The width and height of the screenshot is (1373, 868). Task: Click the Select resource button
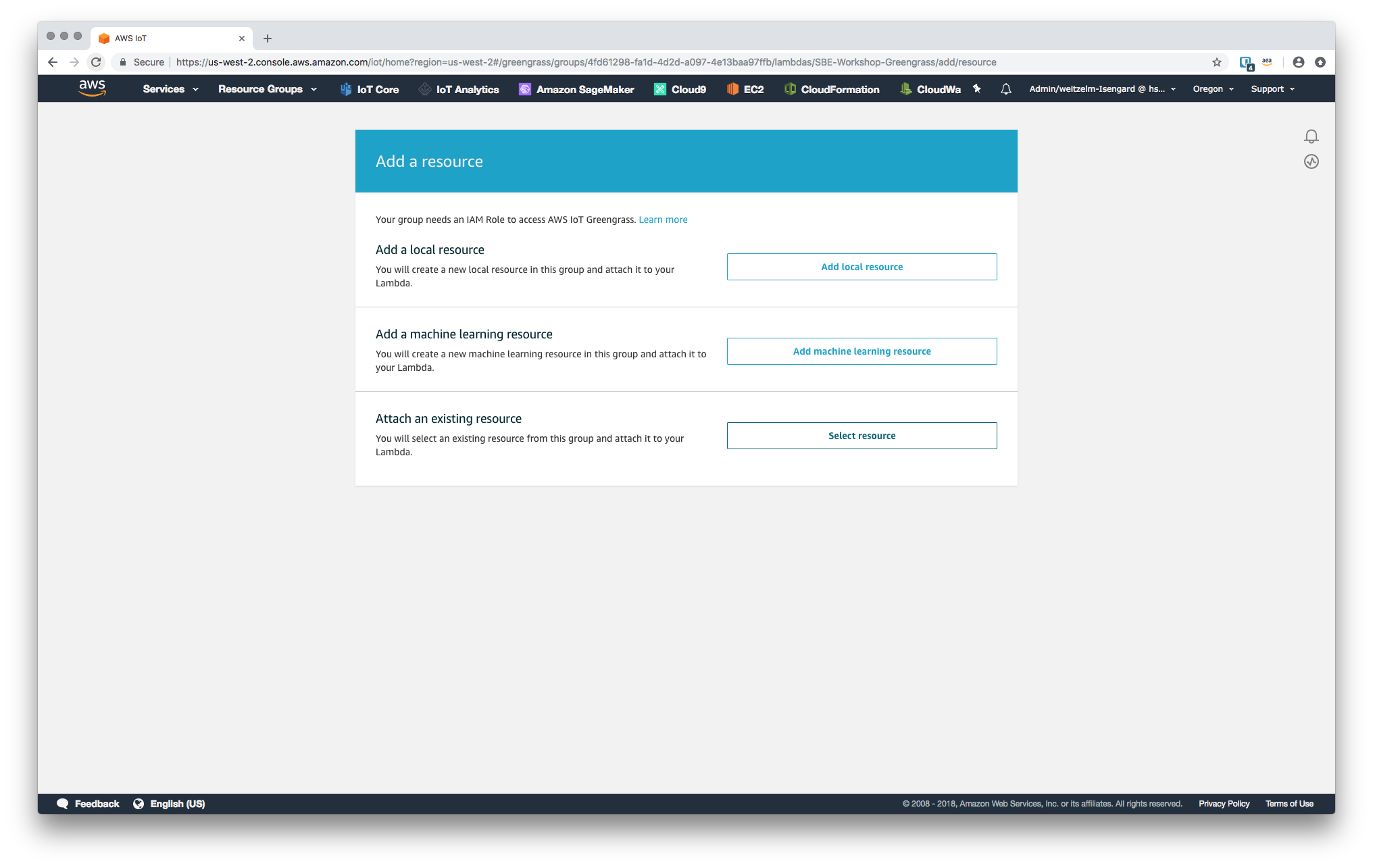(x=862, y=436)
